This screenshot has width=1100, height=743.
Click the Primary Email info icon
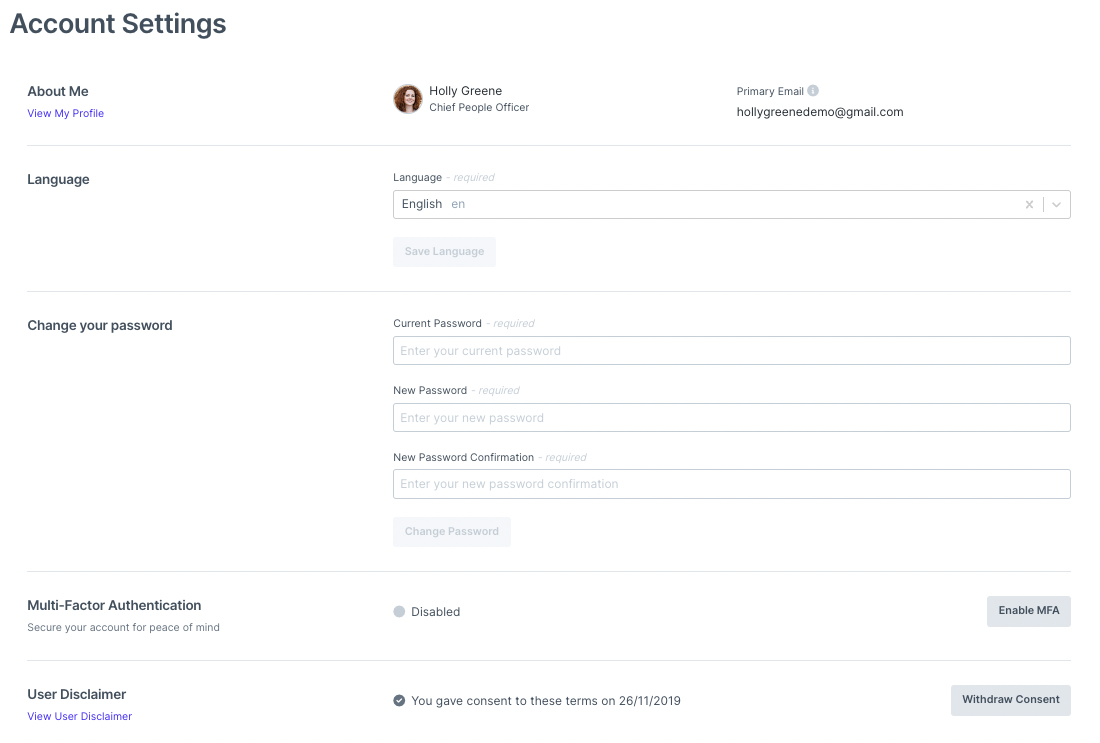(813, 91)
